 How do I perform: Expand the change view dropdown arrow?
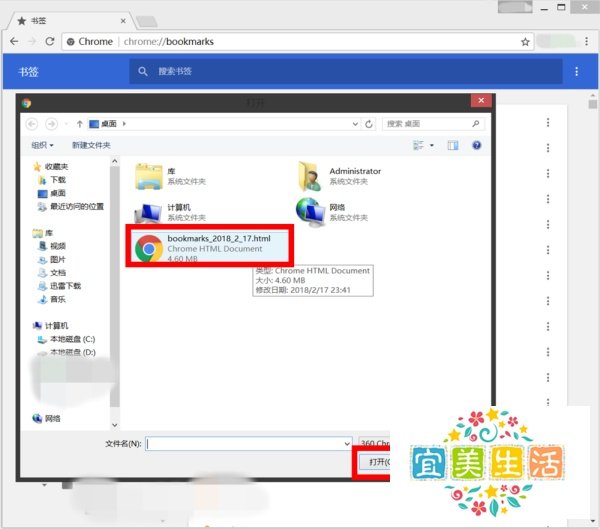coord(432,145)
